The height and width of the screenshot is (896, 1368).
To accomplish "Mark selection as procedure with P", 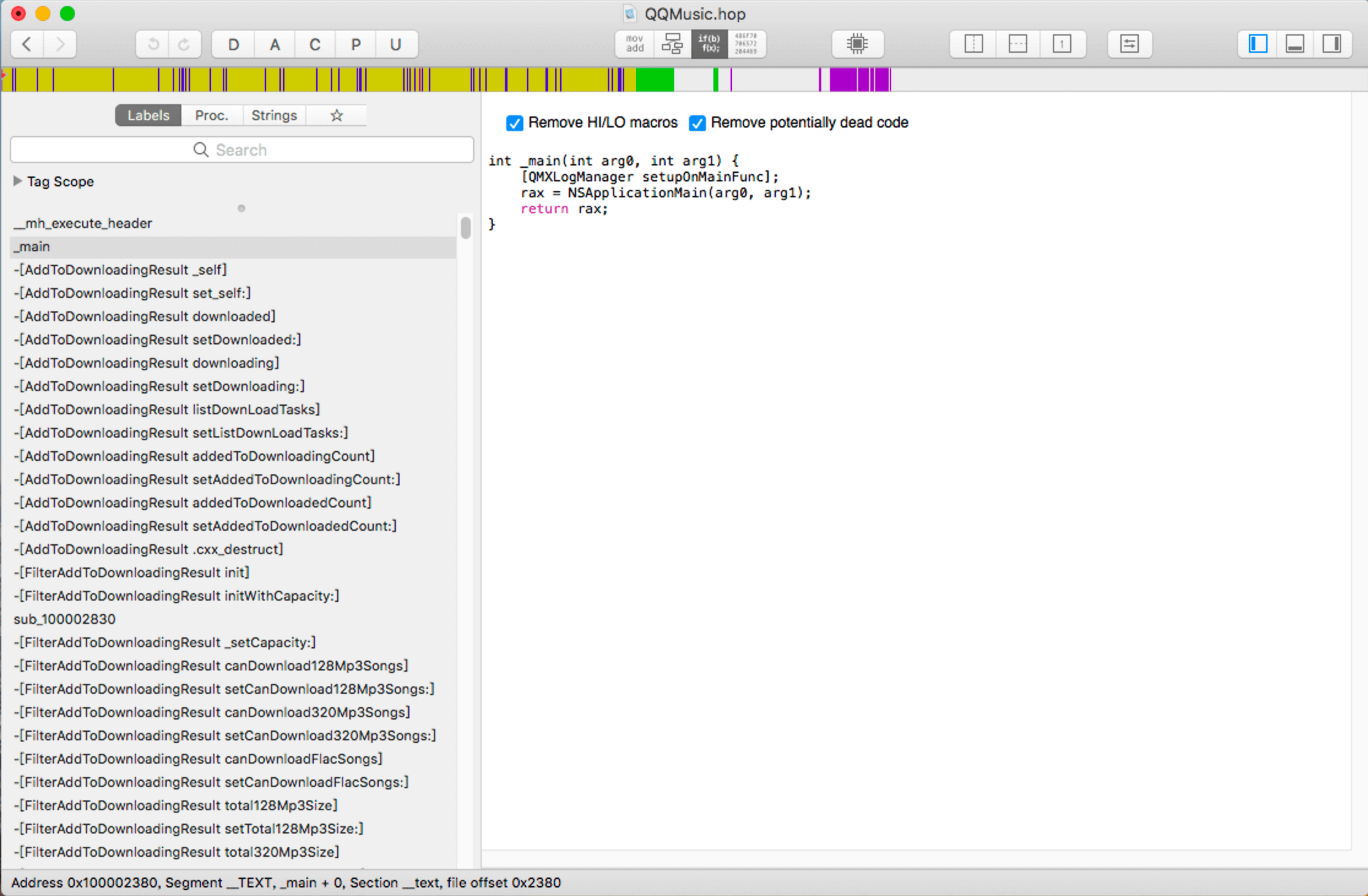I will [355, 44].
